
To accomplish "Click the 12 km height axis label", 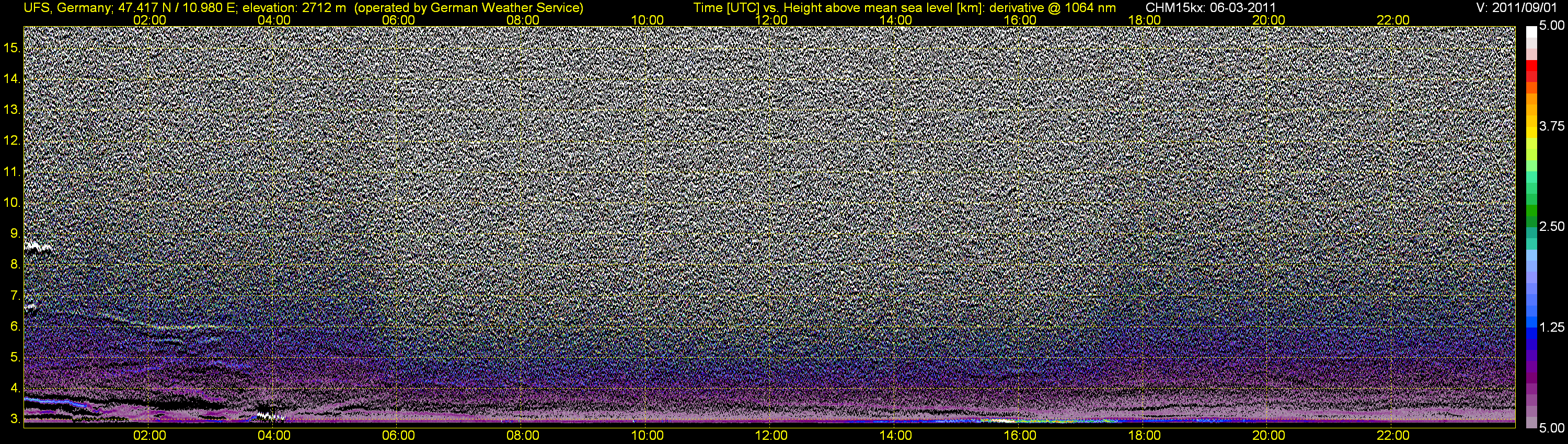I will pyautogui.click(x=12, y=141).
